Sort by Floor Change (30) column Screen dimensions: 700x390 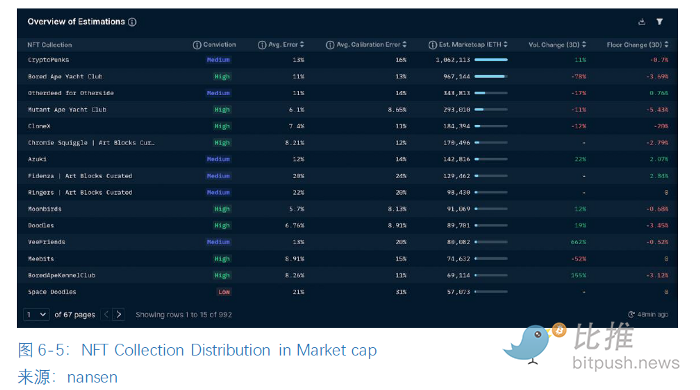[666, 45]
